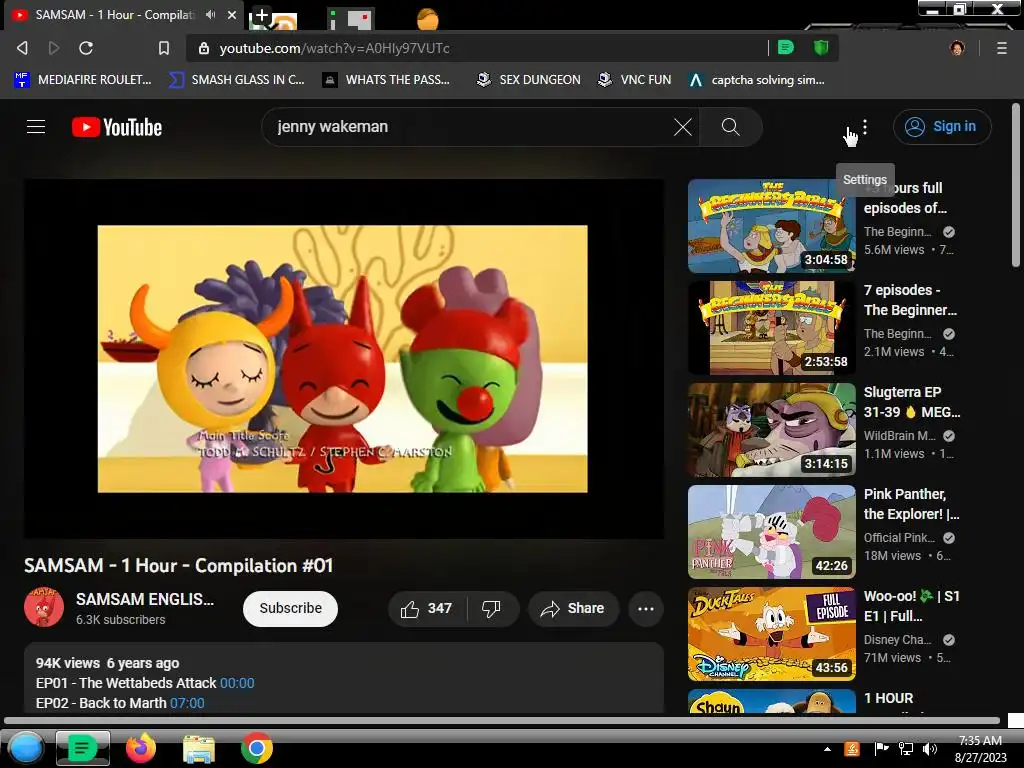Expand the video description box
1024x768 pixels.
click(344, 678)
